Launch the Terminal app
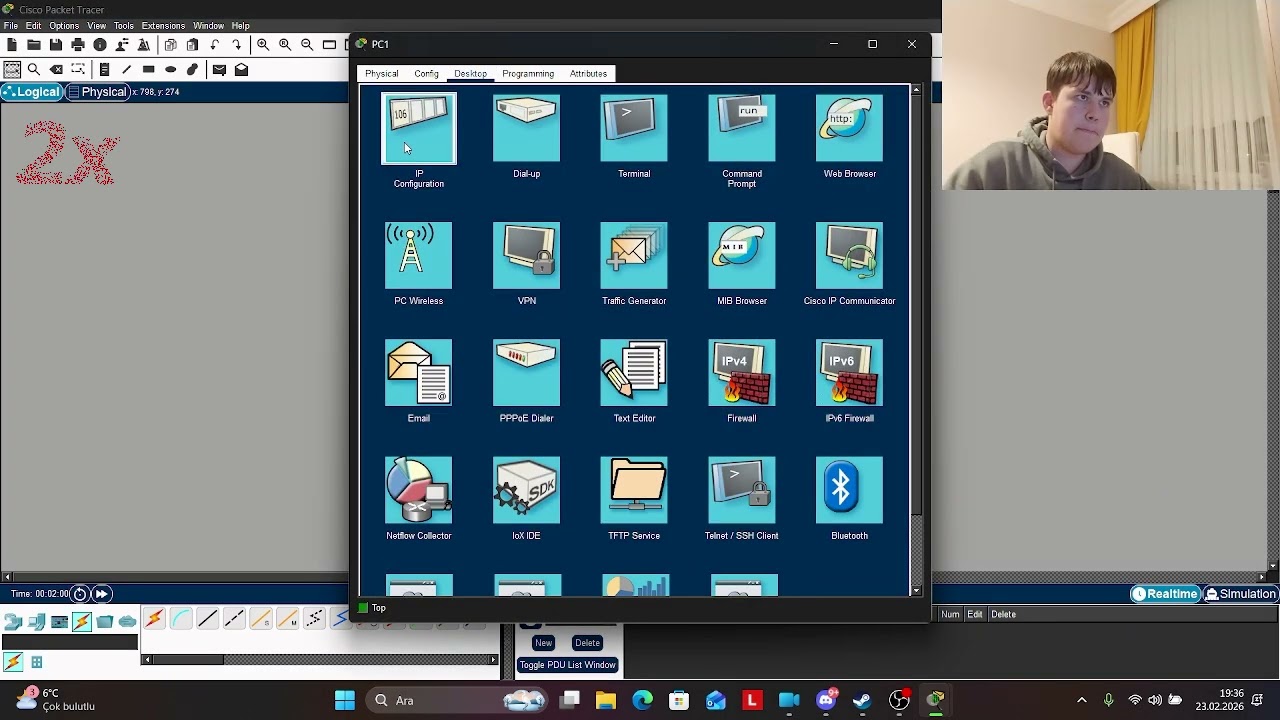The image size is (1280, 720). pyautogui.click(x=634, y=129)
